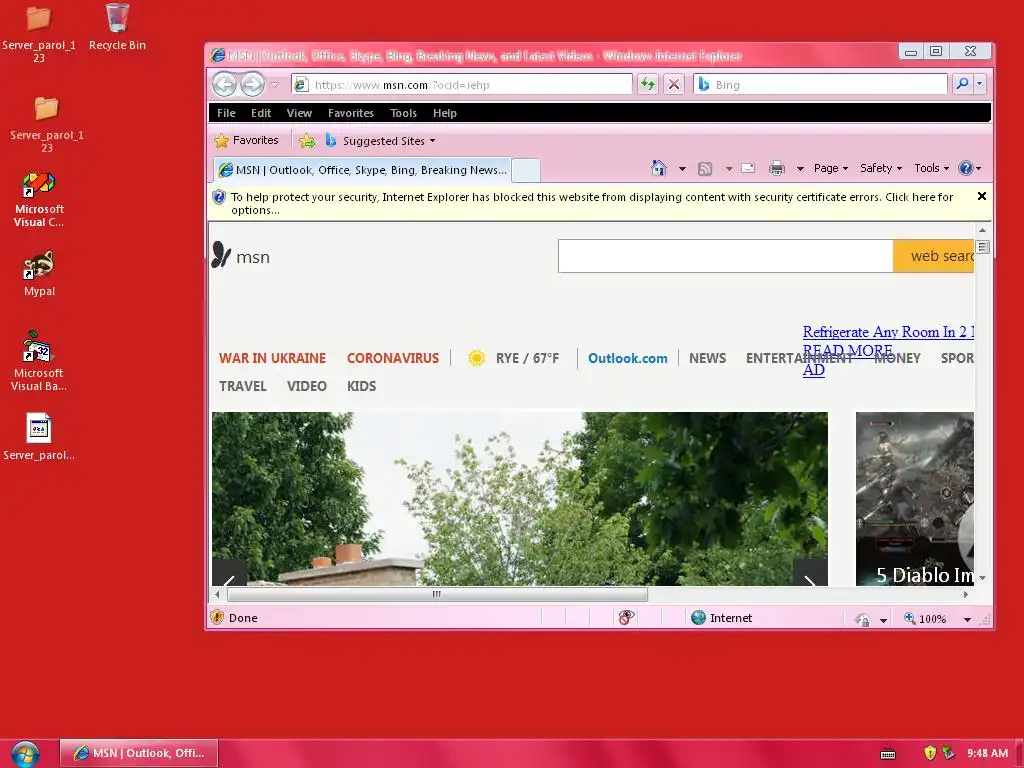Open the Help menu
The width and height of the screenshot is (1024, 768).
coord(445,113)
